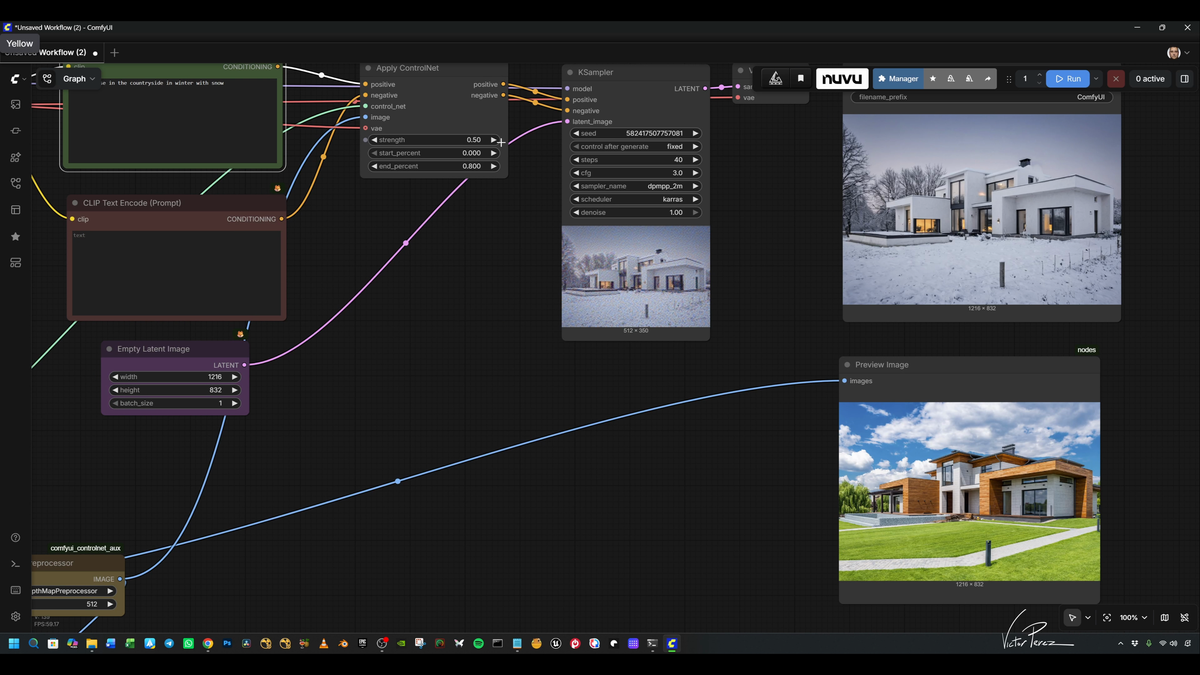Collapse the Empty Latent Image node dot

108,349
